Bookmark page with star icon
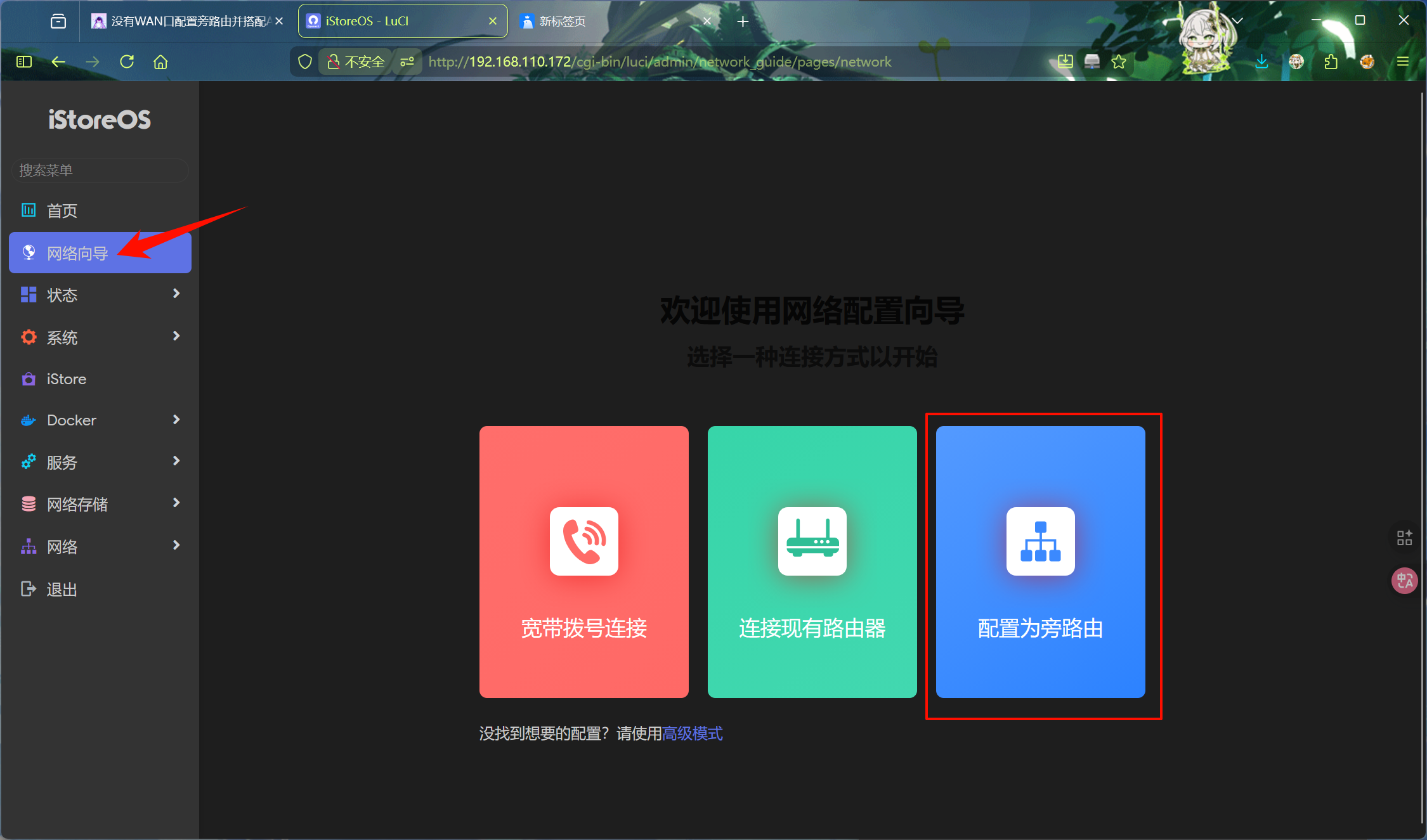 [x=1119, y=61]
